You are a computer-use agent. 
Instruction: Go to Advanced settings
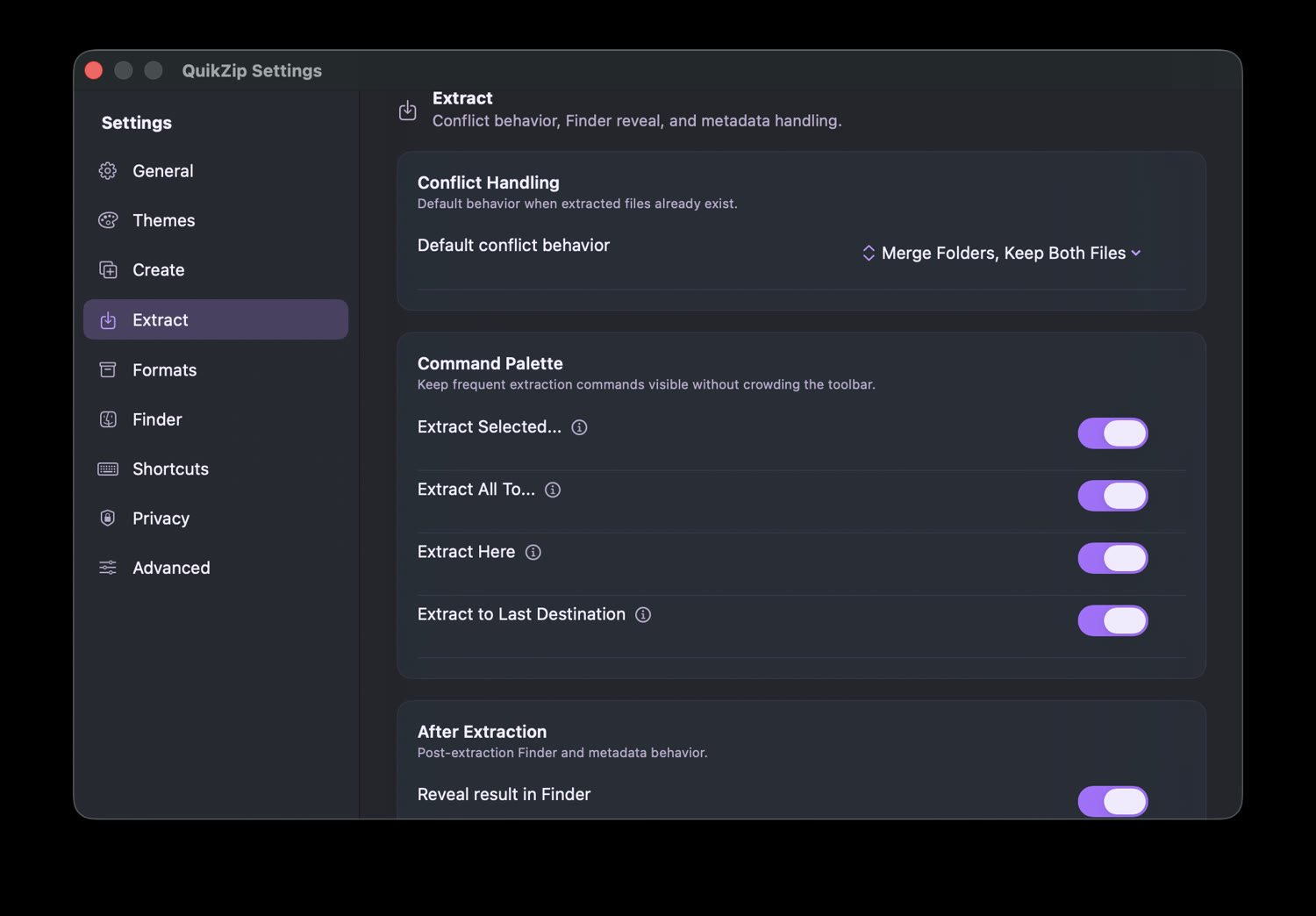[216, 568]
